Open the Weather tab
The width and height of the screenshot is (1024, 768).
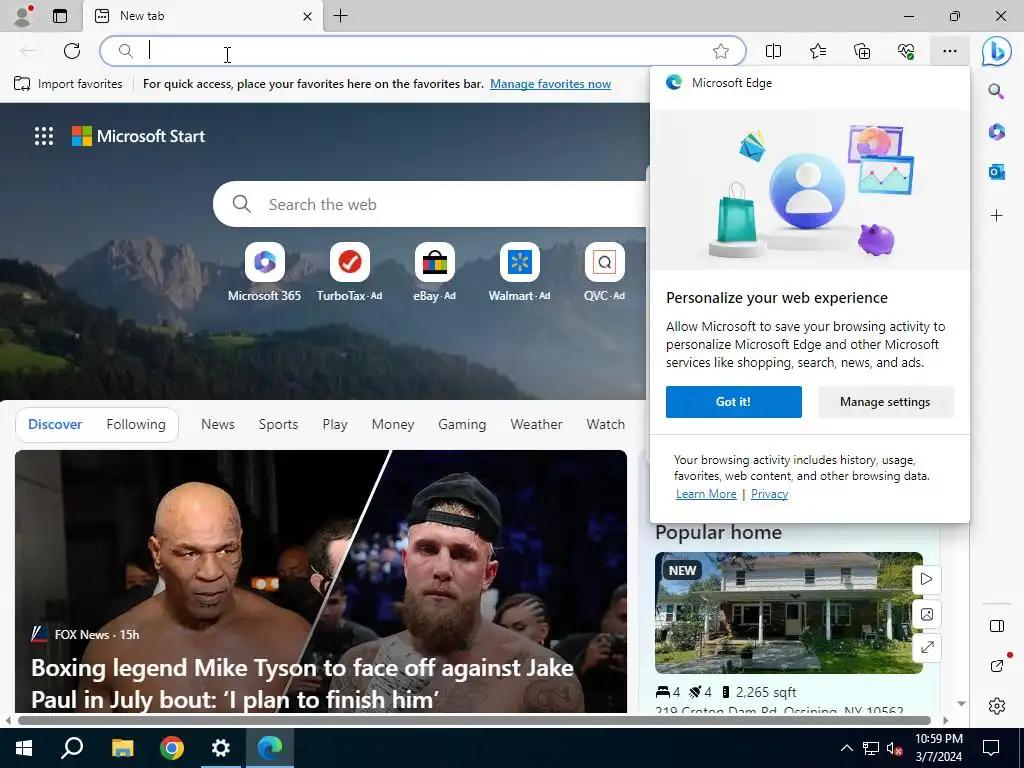[536, 424]
